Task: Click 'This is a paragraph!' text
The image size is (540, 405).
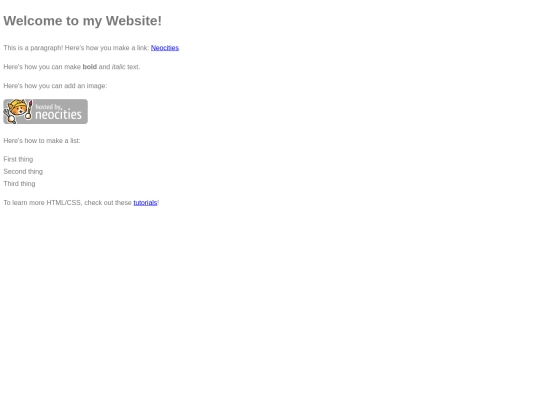Action: click(33, 48)
